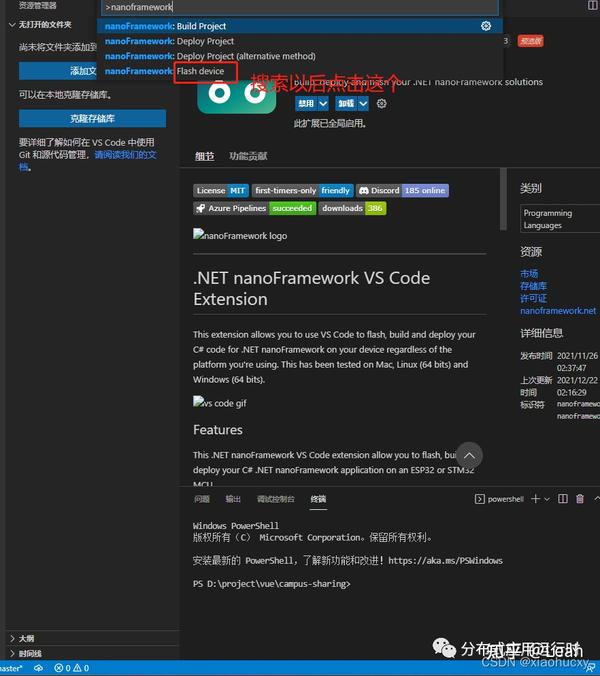Open gear settings for Build Project command
600x676 pixels.
click(486, 26)
